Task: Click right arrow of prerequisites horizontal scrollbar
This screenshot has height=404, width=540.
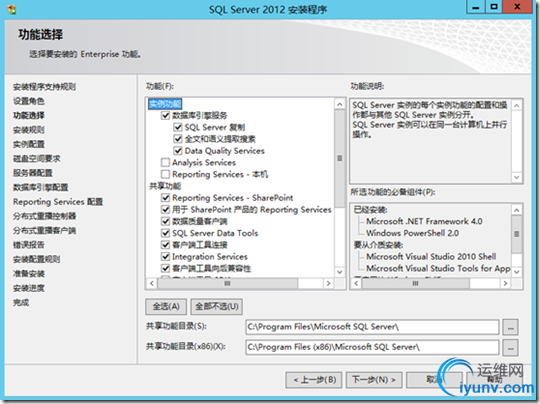Action: 505,283
